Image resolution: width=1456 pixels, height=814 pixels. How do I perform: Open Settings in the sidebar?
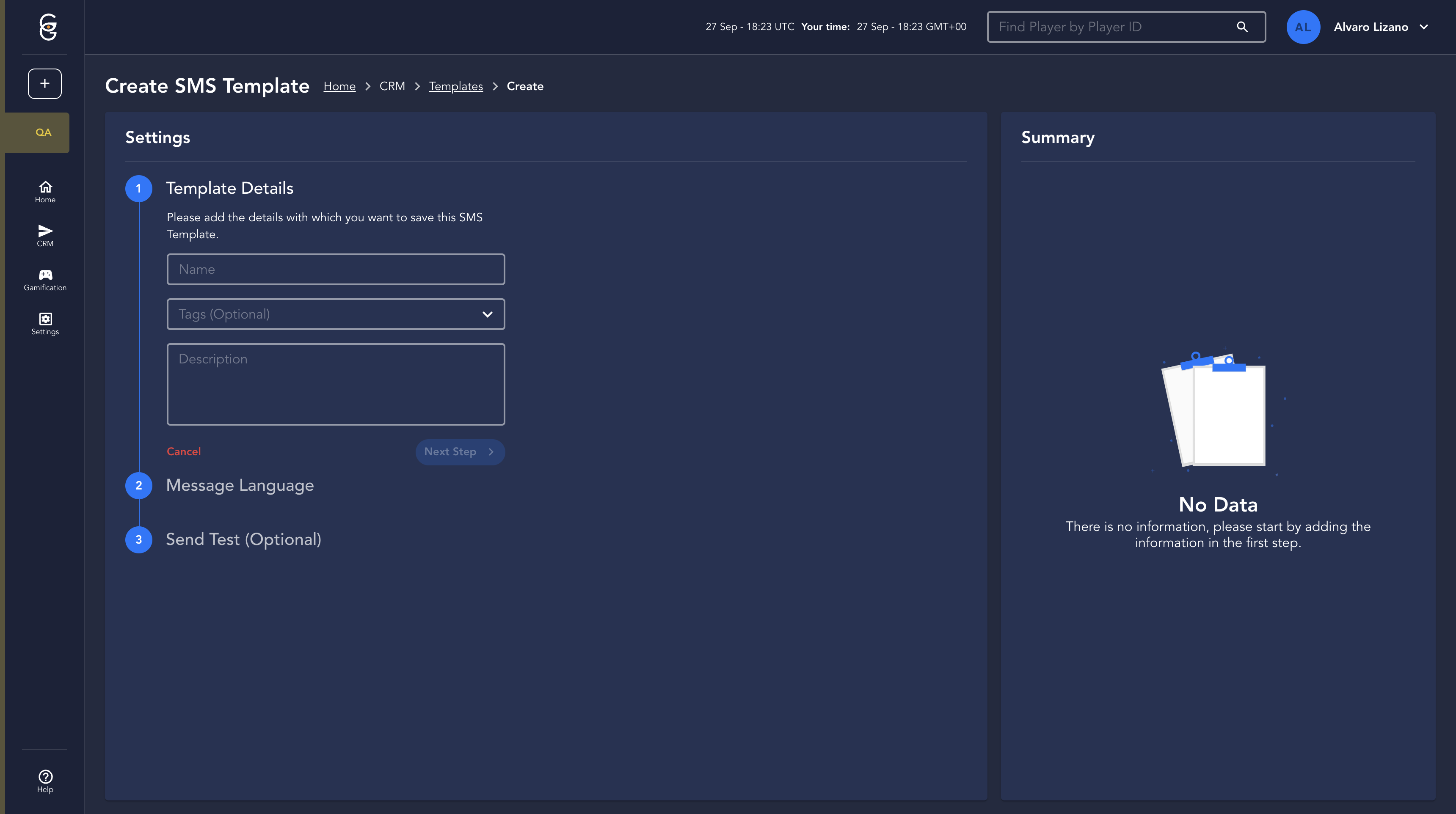click(x=45, y=324)
